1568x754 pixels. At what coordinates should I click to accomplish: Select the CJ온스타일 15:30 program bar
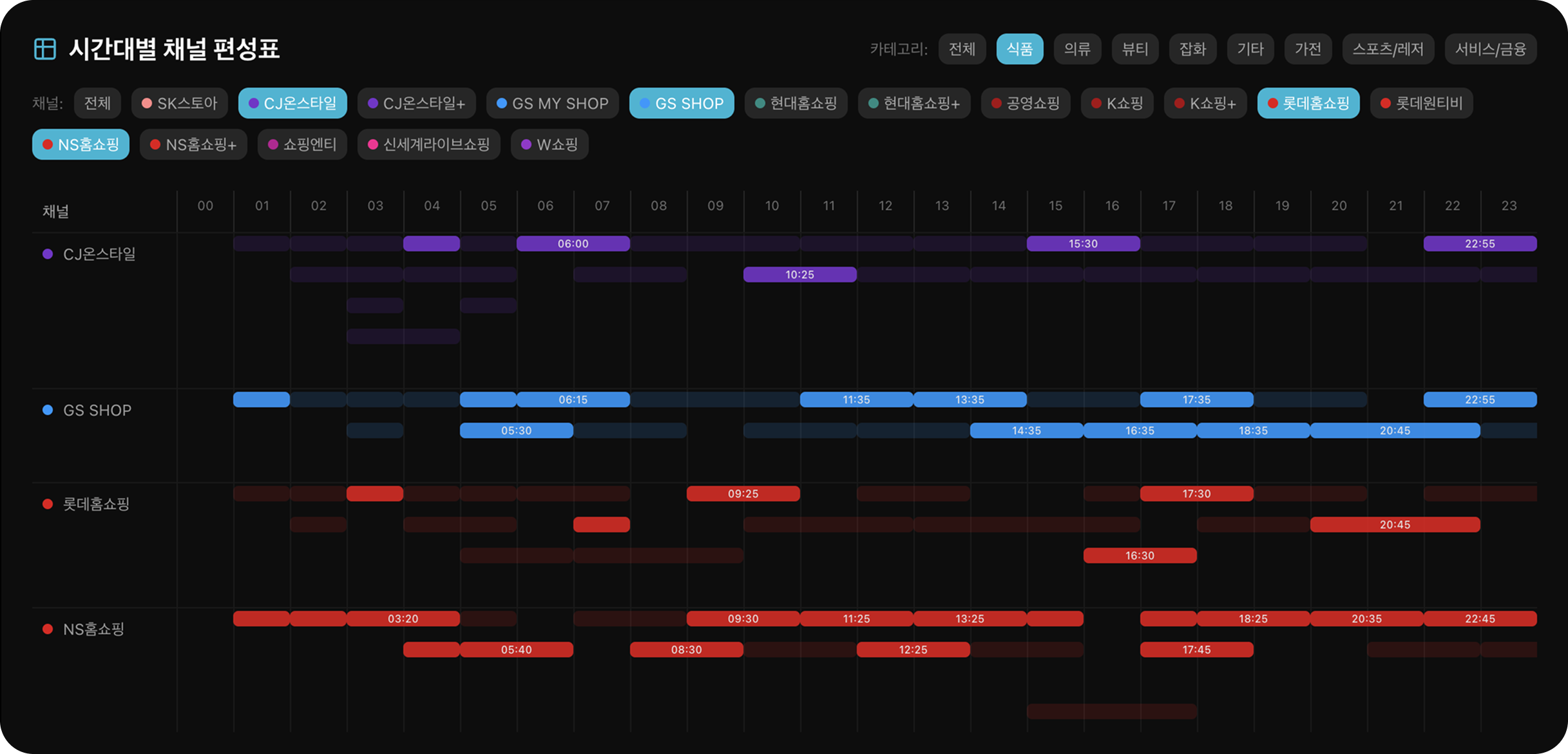tap(1083, 244)
